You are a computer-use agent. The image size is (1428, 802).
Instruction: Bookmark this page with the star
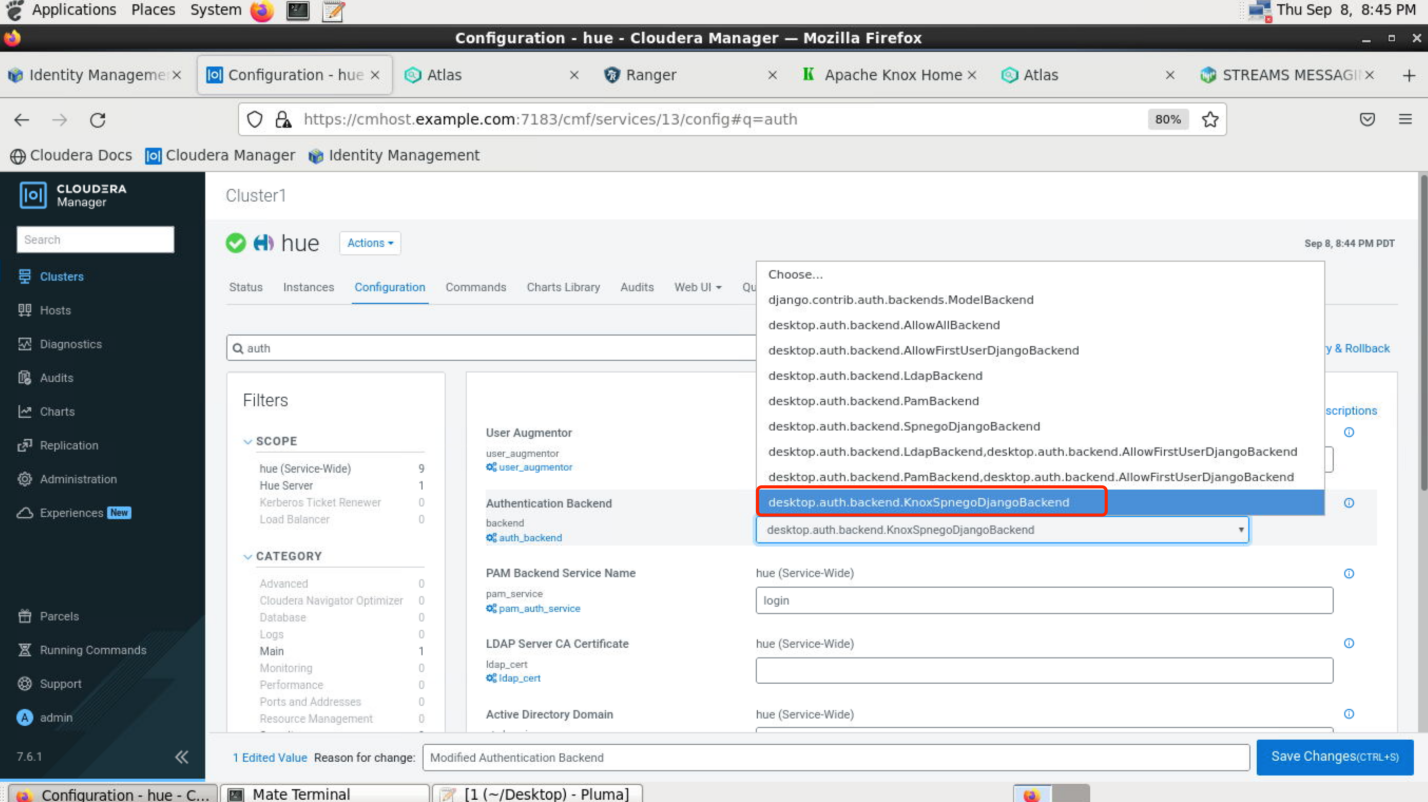[1210, 120]
